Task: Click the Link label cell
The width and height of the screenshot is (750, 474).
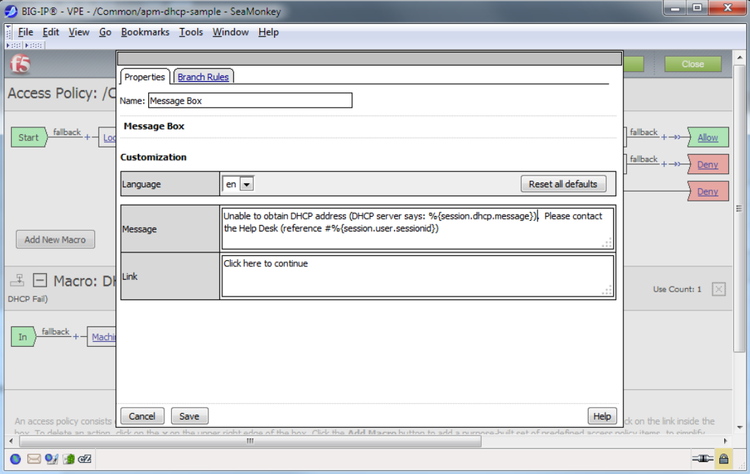Action: tap(170, 276)
